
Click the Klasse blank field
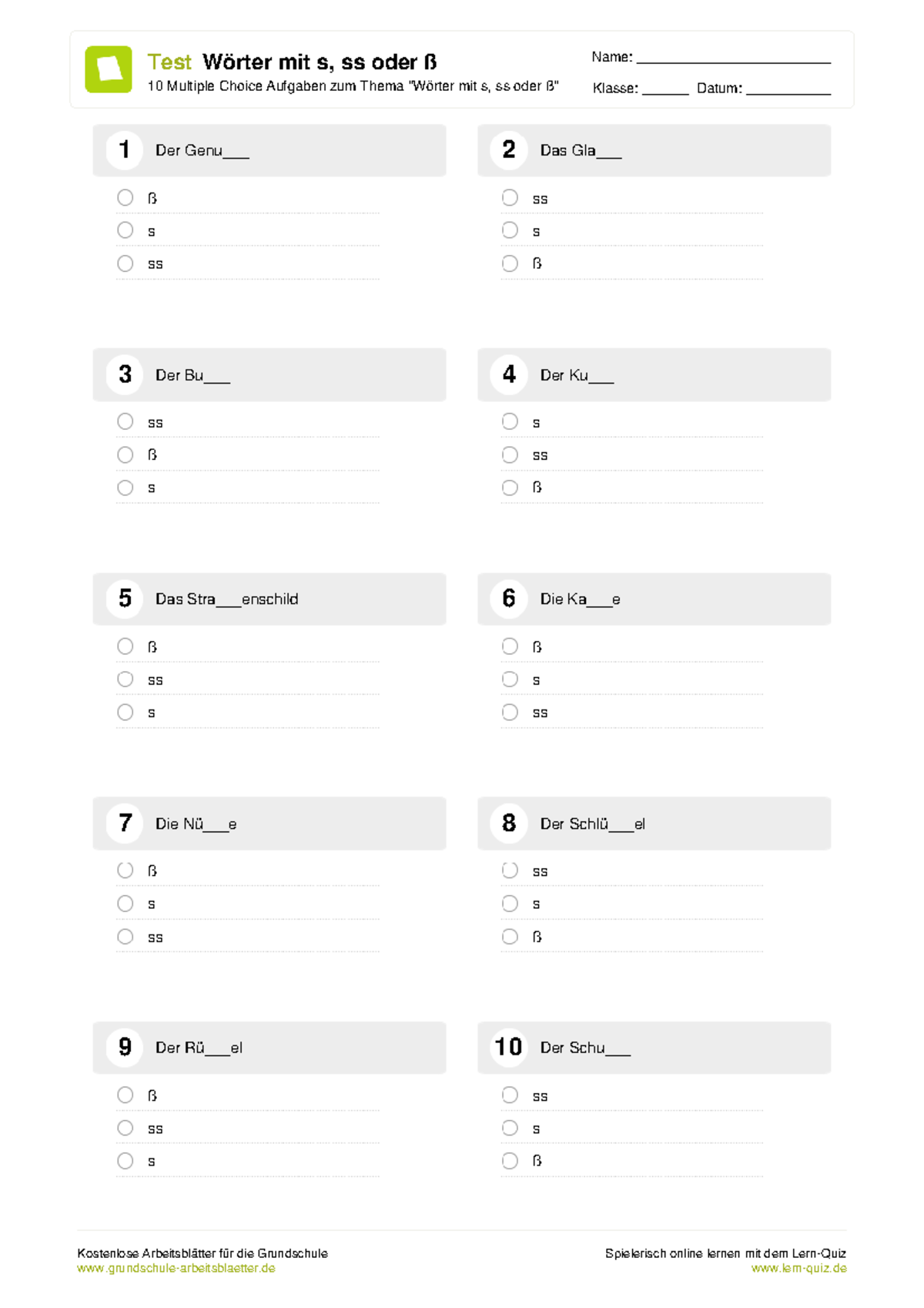pos(665,89)
